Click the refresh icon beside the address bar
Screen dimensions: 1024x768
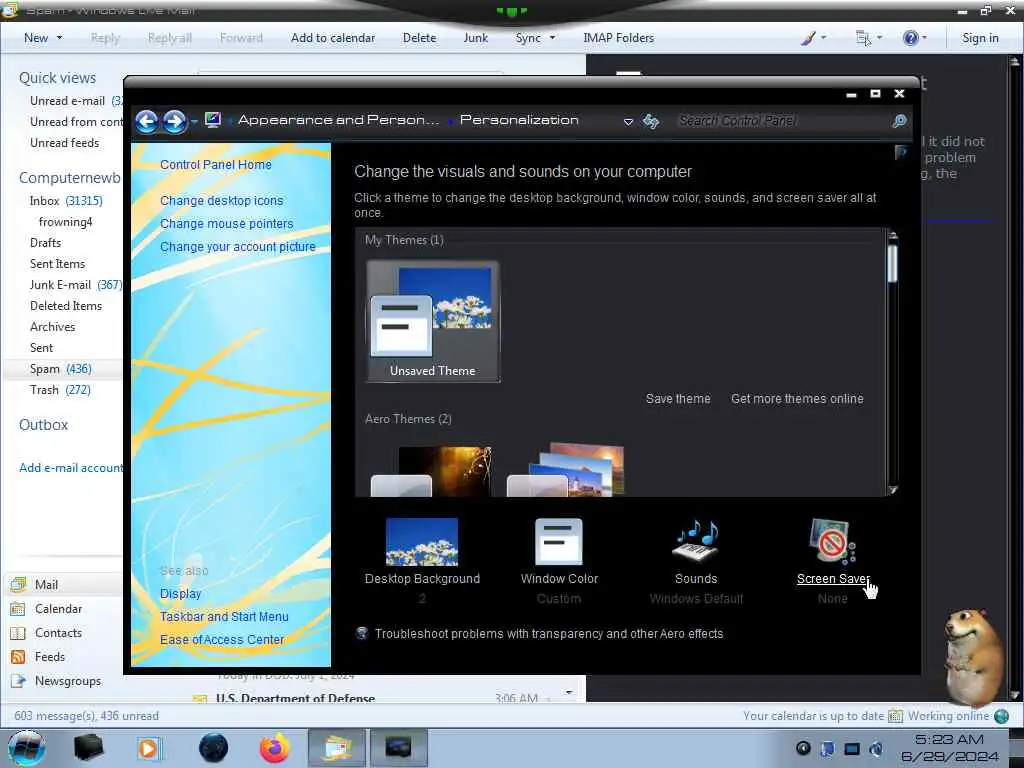click(x=650, y=121)
